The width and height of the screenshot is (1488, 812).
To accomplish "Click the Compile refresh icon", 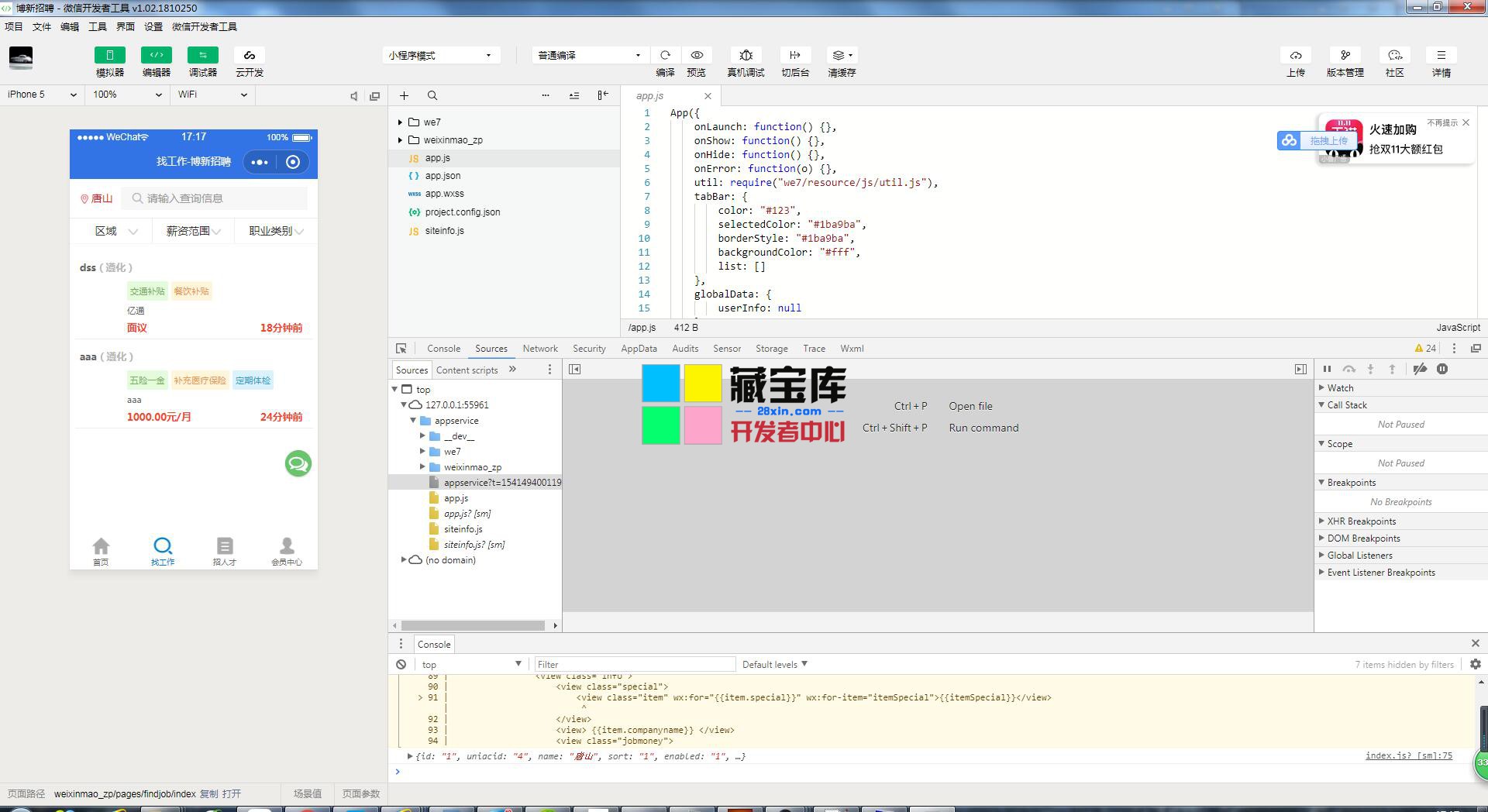I will pos(665,55).
